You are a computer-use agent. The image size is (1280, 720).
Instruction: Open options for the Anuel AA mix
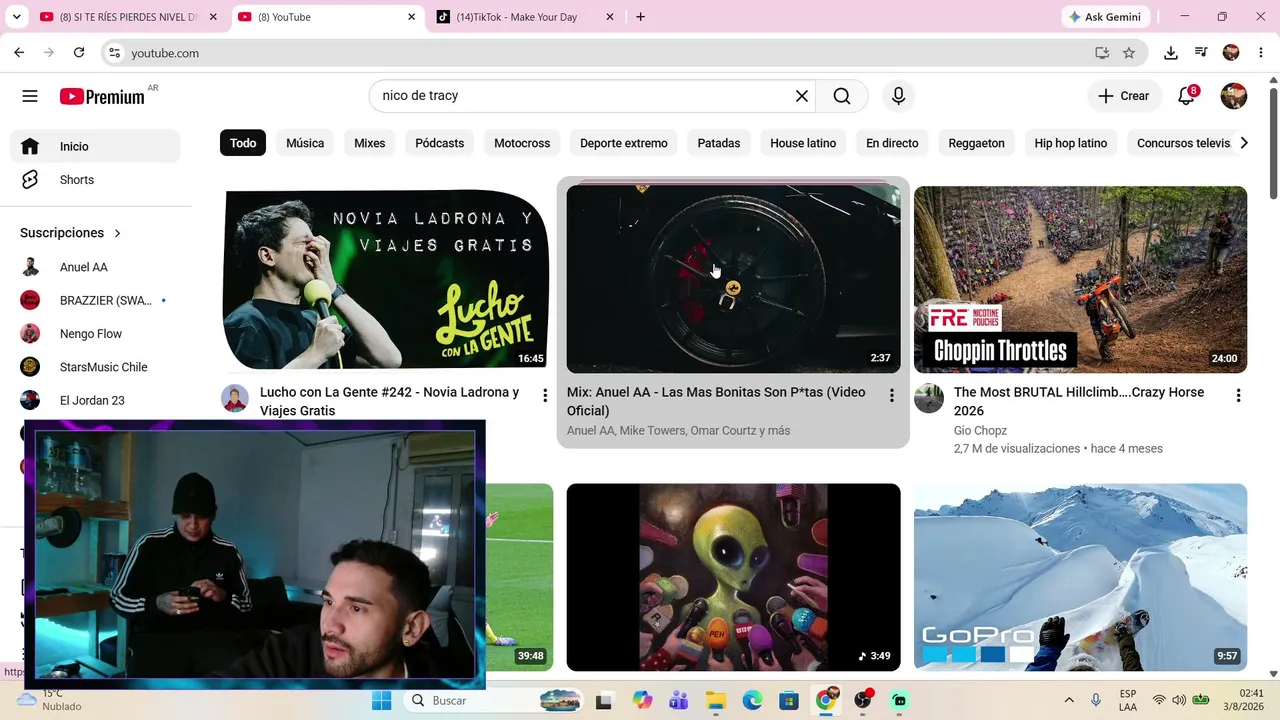[x=892, y=396]
